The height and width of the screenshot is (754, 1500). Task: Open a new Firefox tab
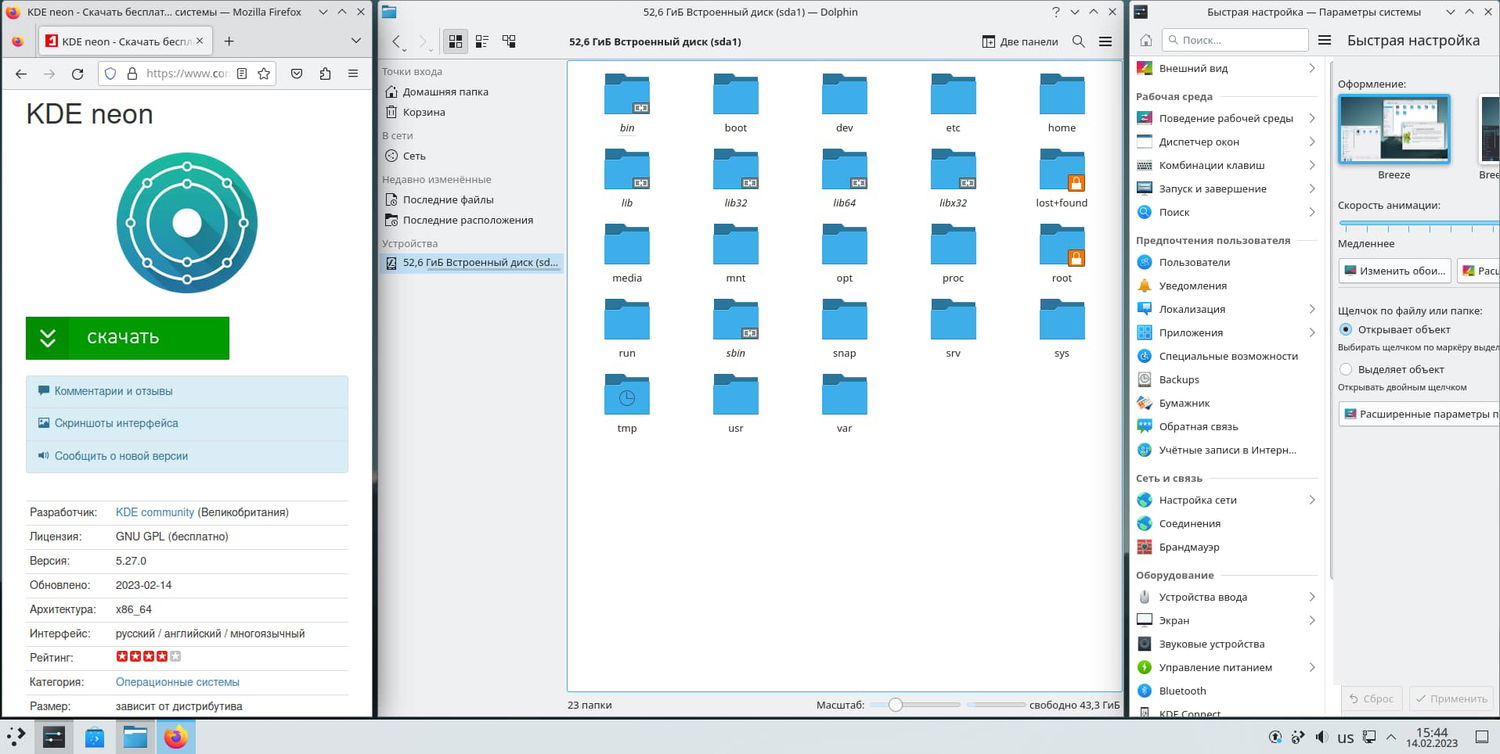[229, 41]
